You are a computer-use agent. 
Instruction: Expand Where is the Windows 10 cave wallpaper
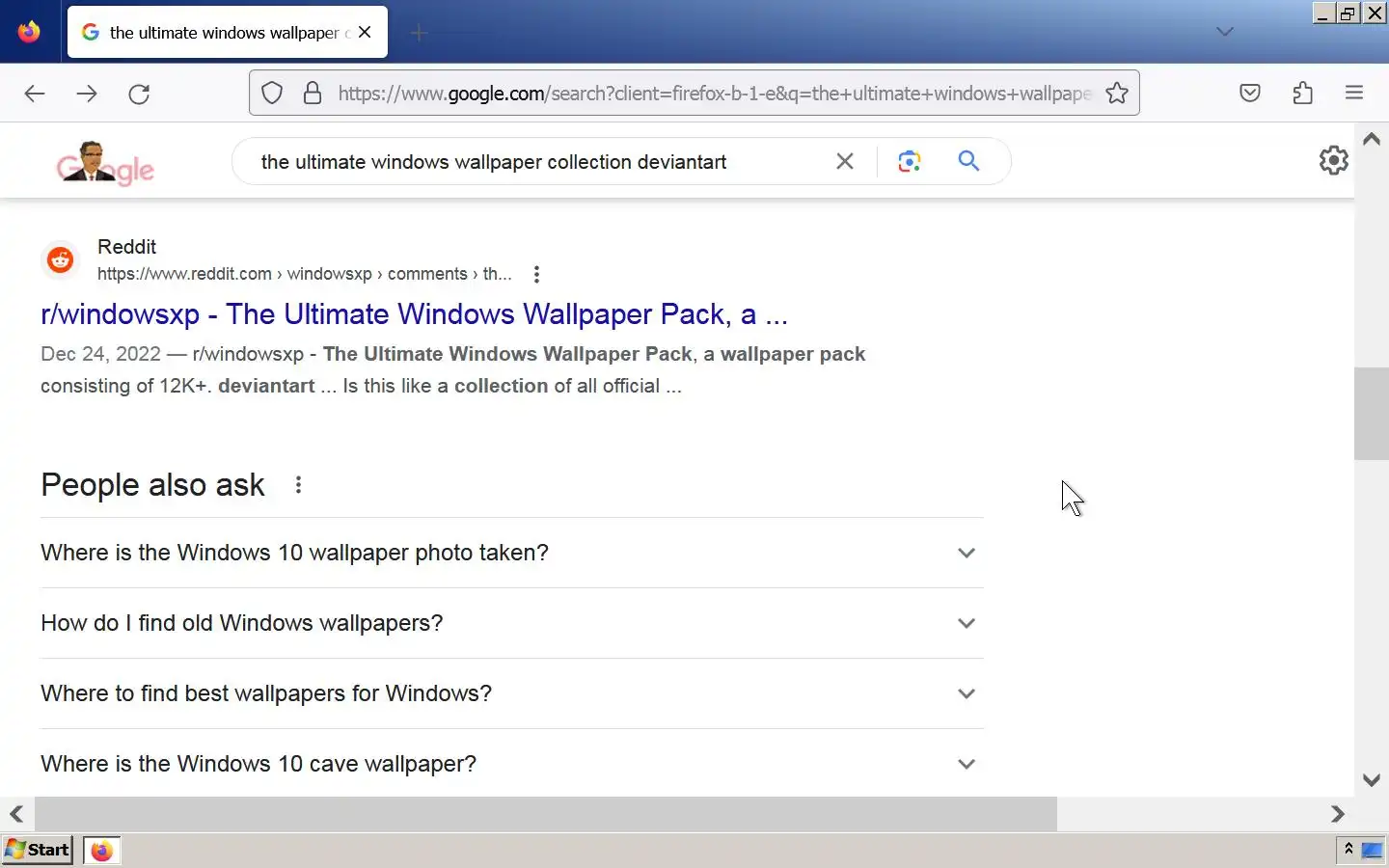click(512, 764)
